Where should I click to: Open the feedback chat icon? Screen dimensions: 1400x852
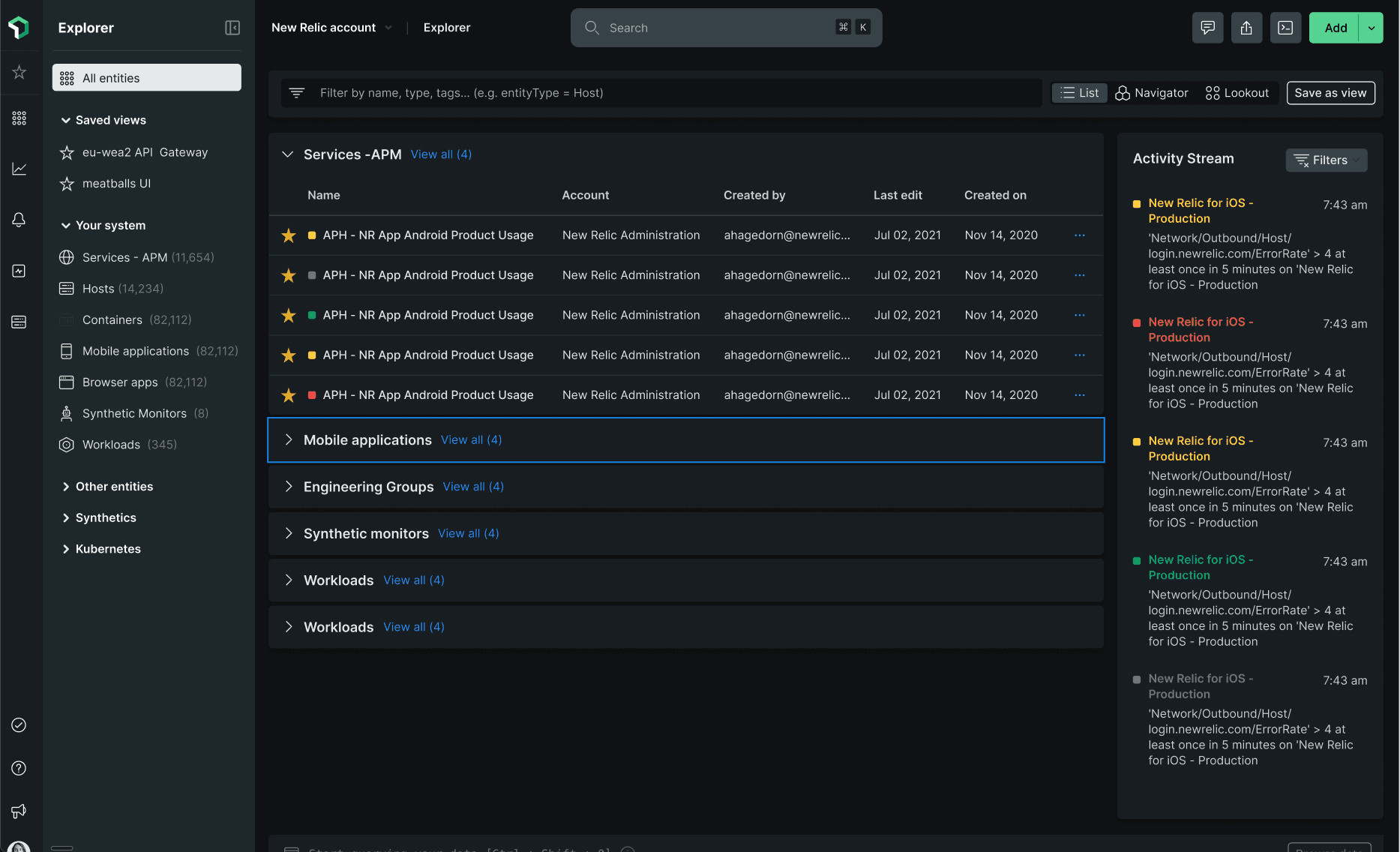pos(1207,28)
